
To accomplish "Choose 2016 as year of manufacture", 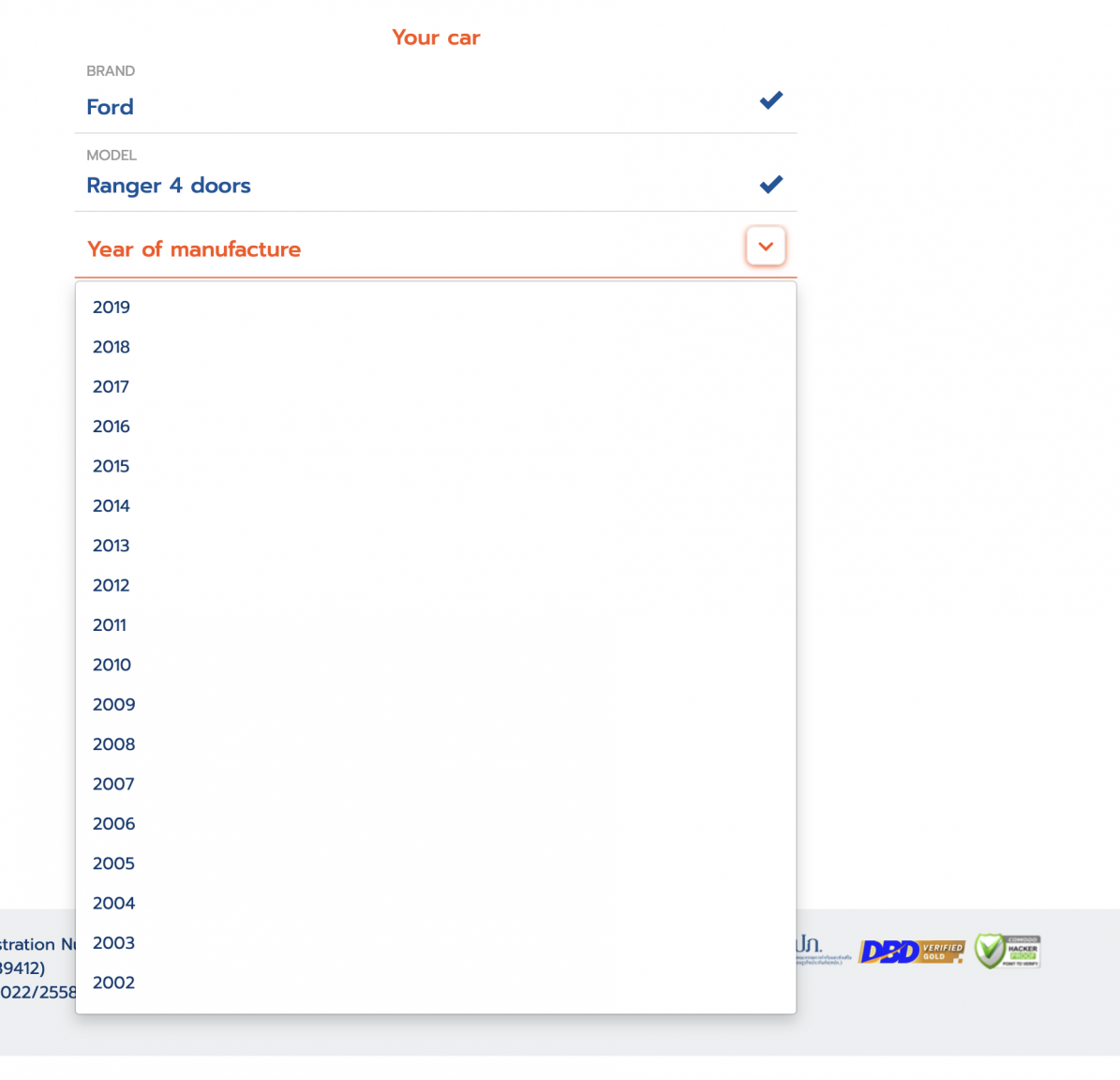I will pyautogui.click(x=436, y=427).
